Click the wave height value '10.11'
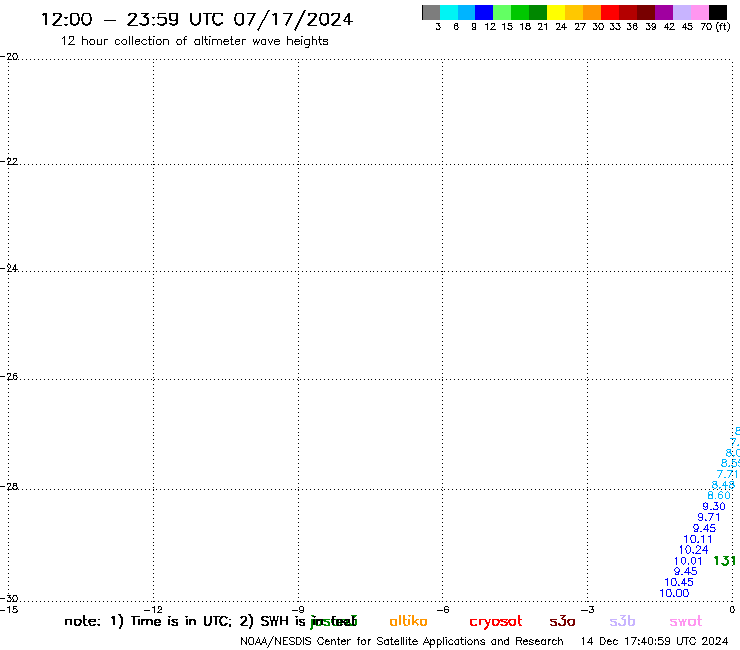Screen dimensions: 740x650 point(698,539)
